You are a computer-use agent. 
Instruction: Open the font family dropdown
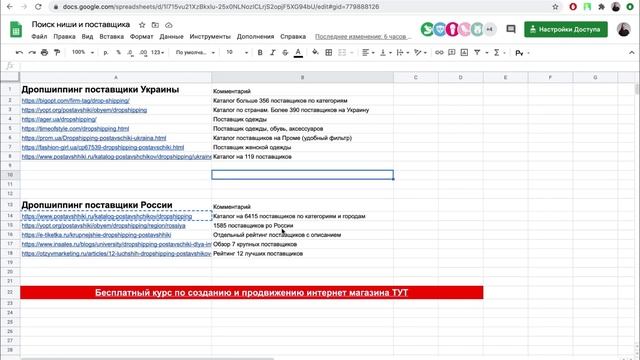195,53
